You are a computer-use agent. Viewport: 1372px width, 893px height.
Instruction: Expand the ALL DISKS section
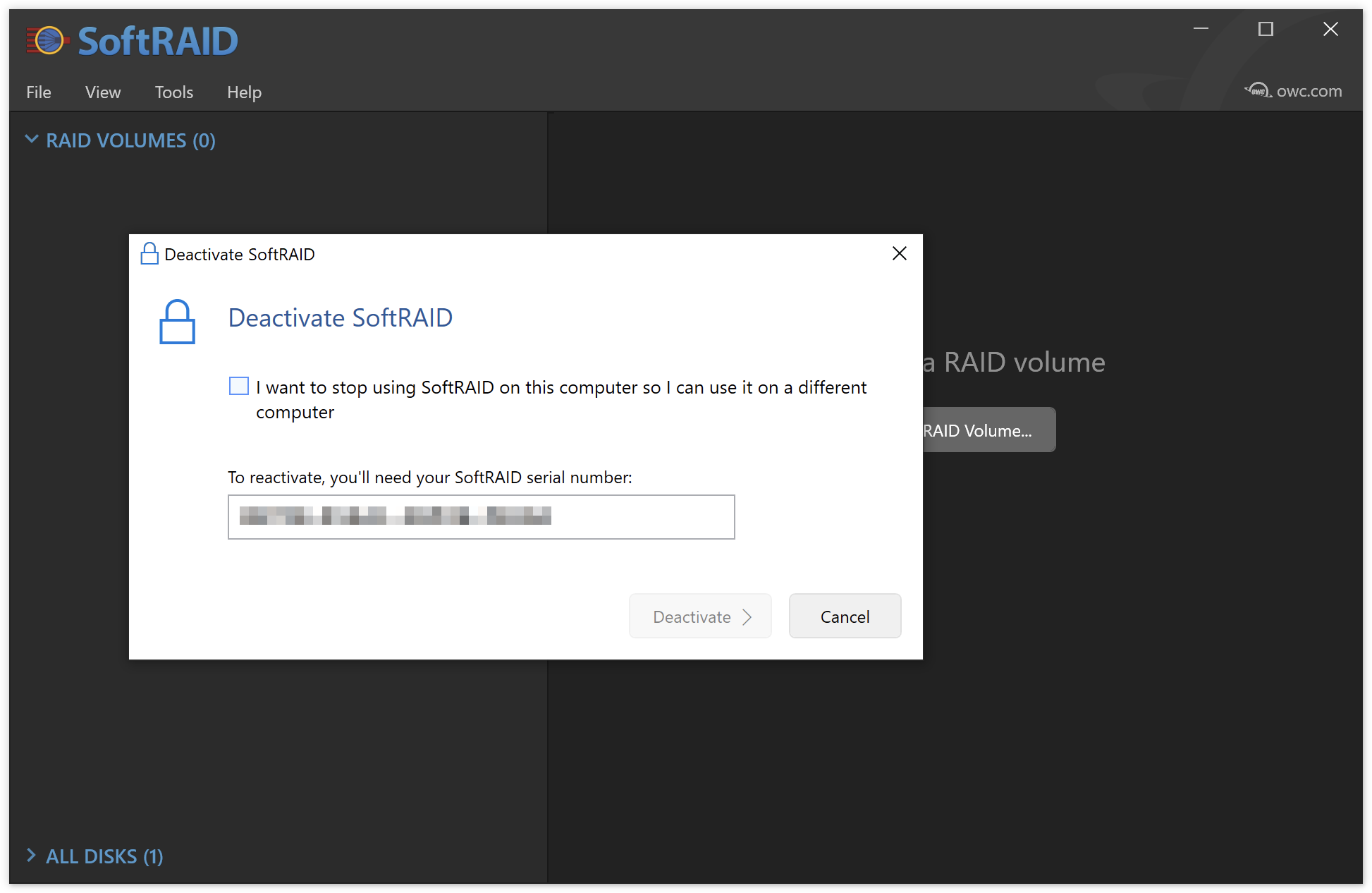(x=32, y=856)
